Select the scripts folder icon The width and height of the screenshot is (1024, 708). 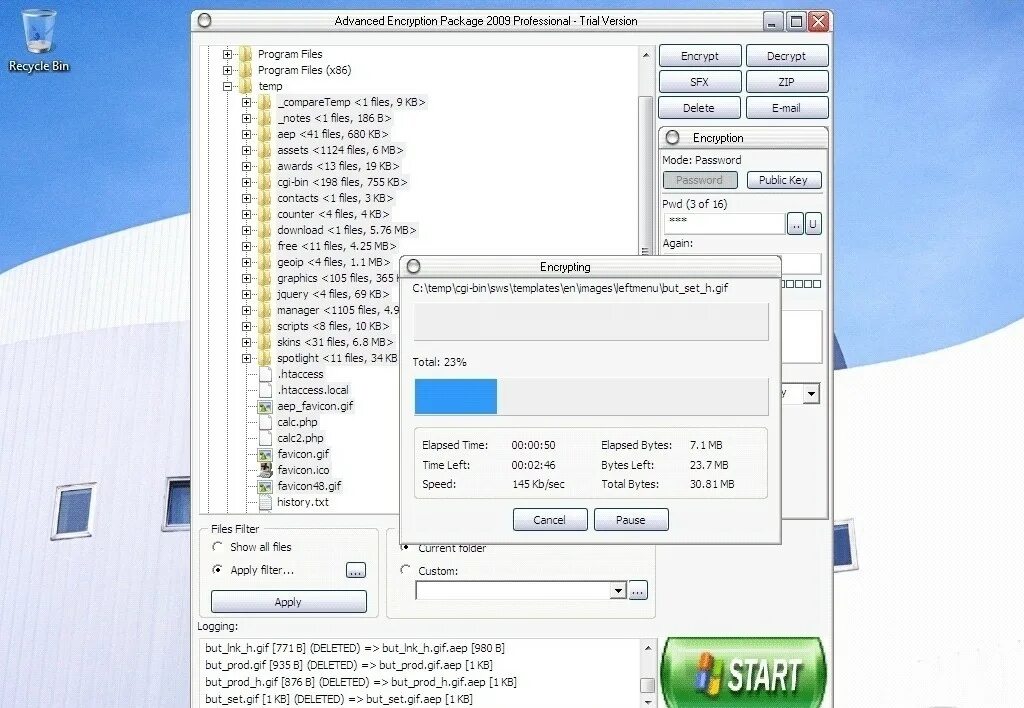pyautogui.click(x=265, y=326)
